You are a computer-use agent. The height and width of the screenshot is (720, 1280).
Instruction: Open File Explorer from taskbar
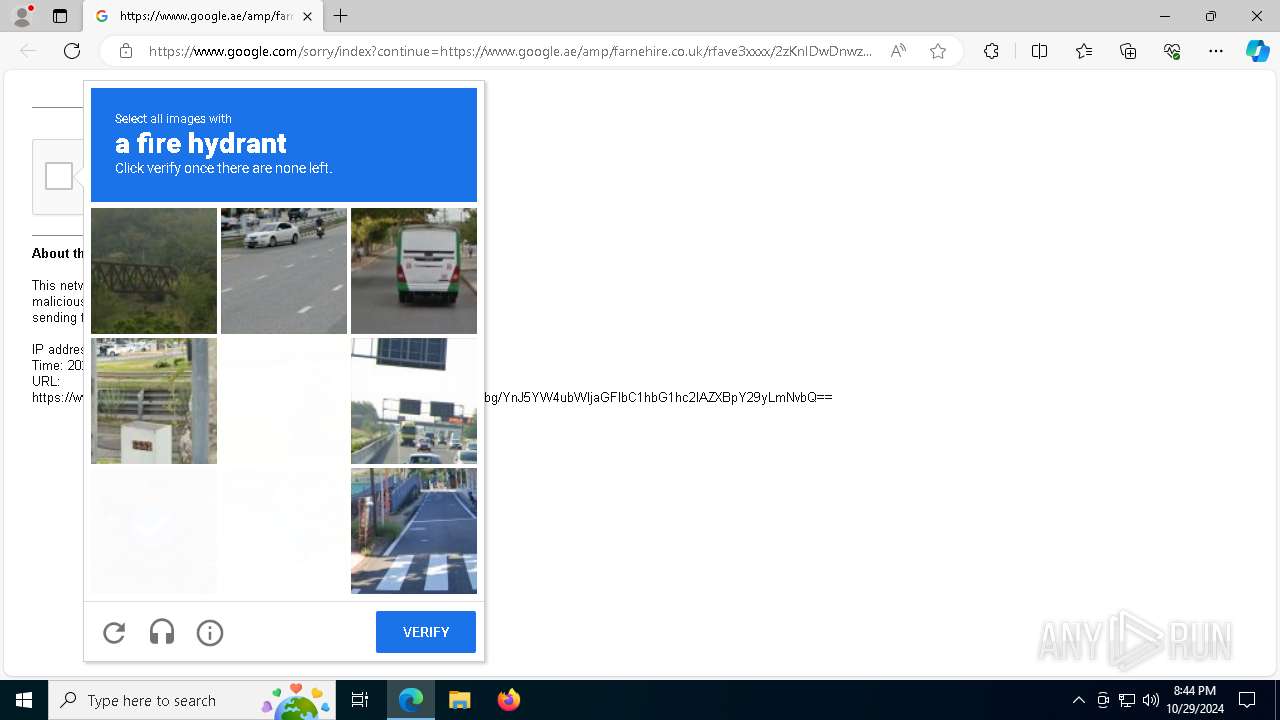tap(459, 700)
